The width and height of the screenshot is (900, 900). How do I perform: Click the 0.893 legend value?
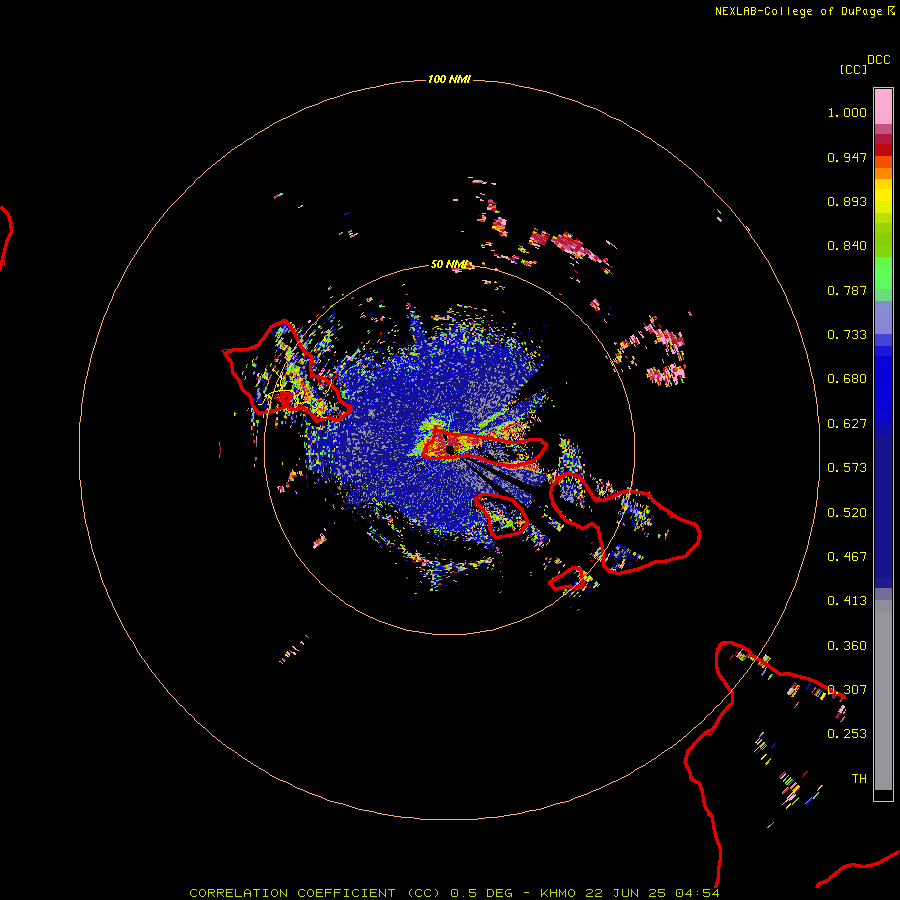(x=847, y=201)
